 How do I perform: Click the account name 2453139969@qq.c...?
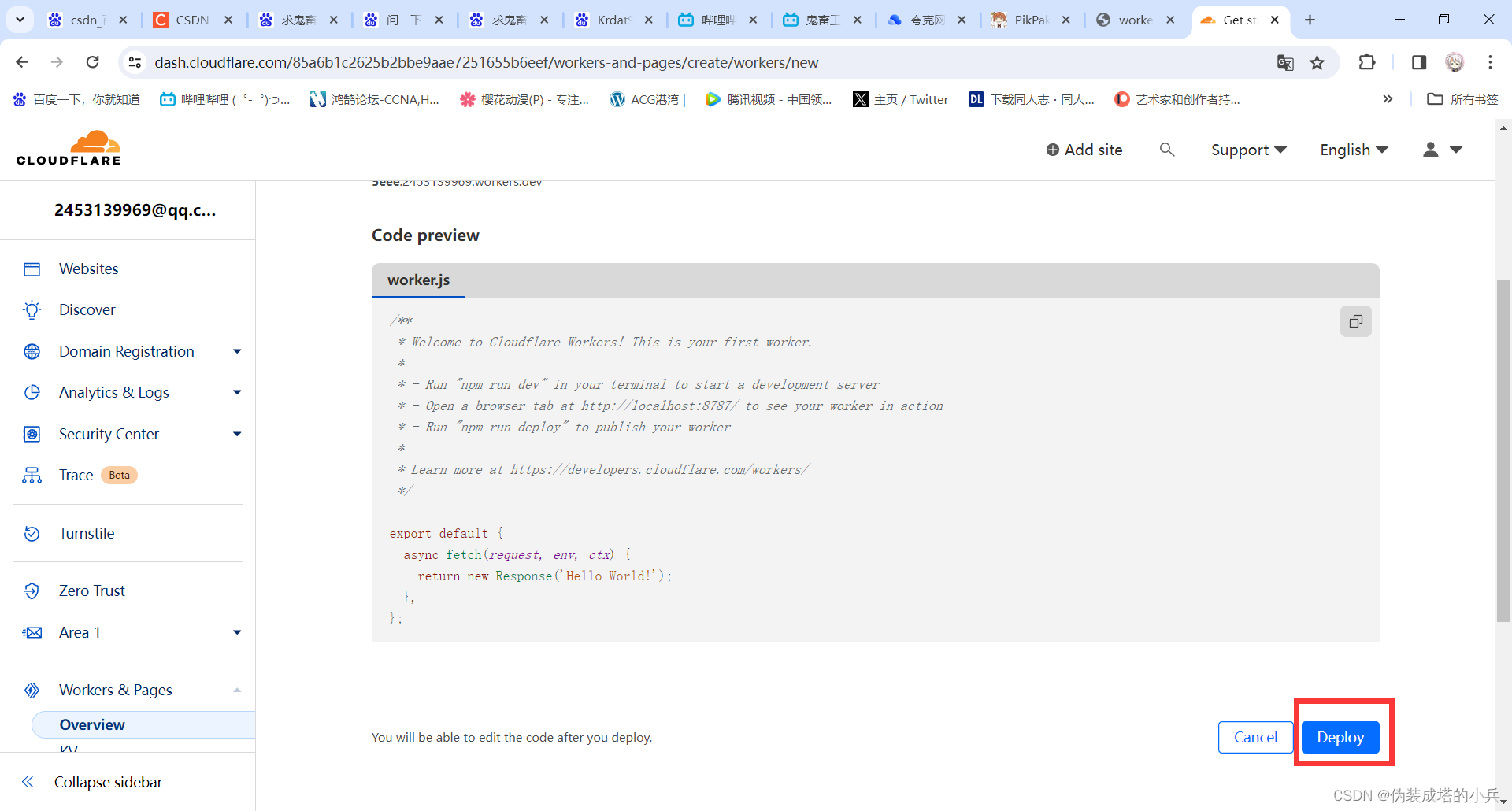click(135, 210)
